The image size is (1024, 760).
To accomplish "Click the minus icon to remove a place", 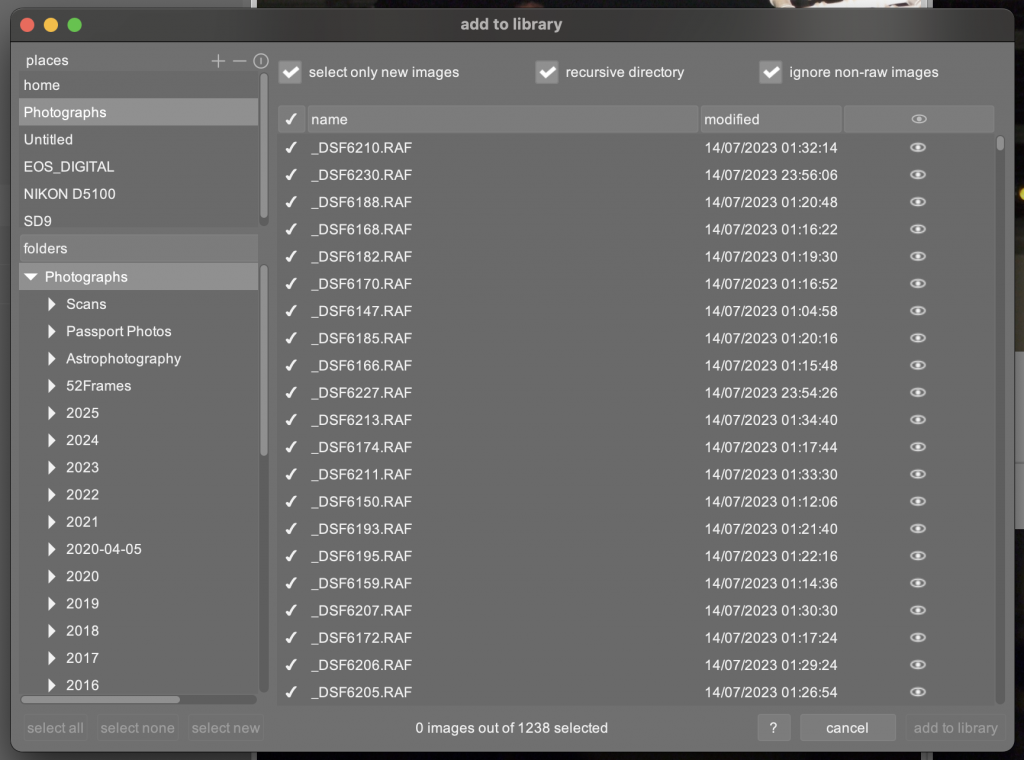I will pyautogui.click(x=239, y=61).
